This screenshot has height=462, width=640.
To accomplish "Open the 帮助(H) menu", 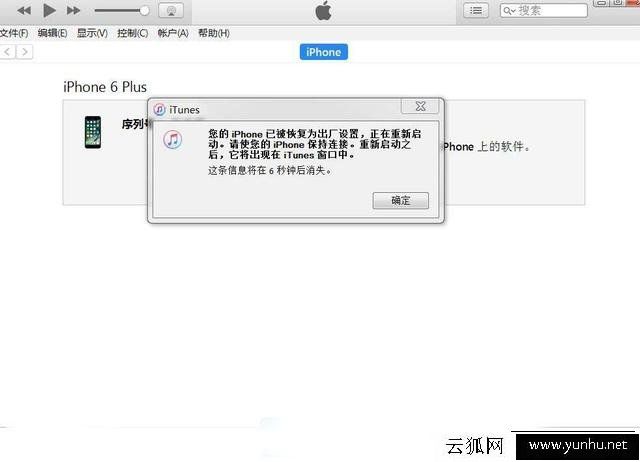I will [x=213, y=33].
